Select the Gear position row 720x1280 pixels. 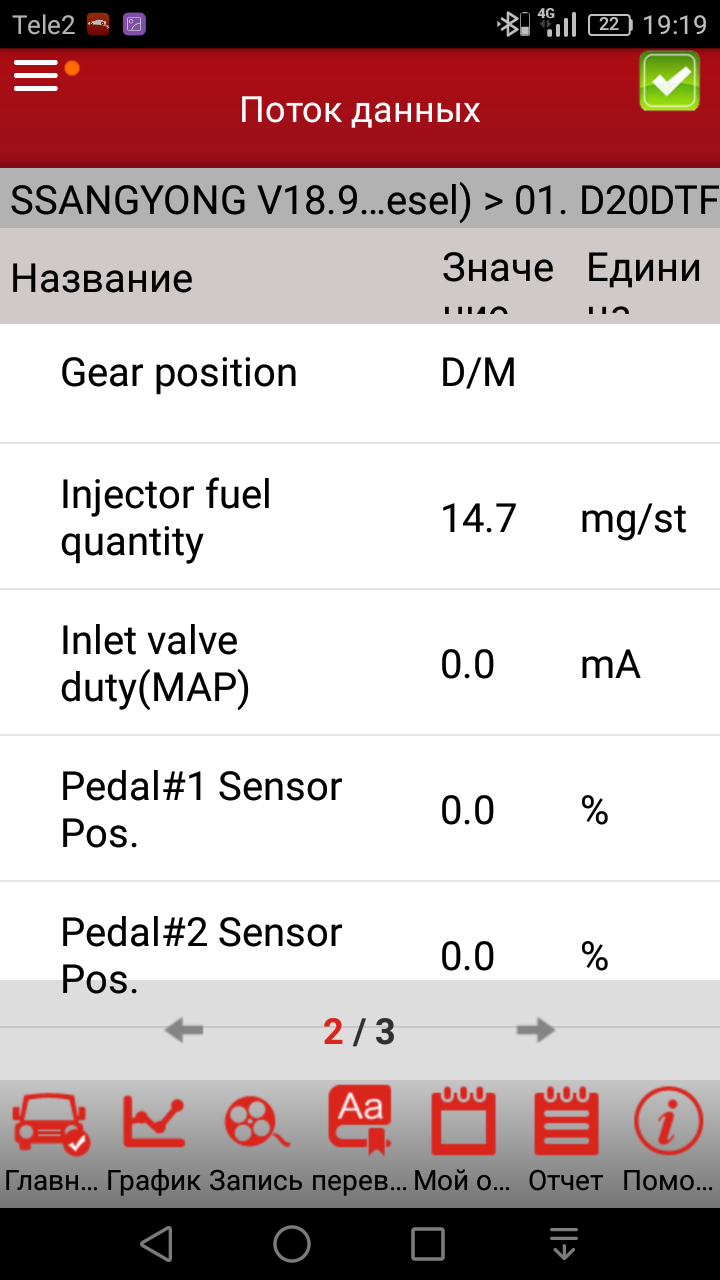[360, 374]
